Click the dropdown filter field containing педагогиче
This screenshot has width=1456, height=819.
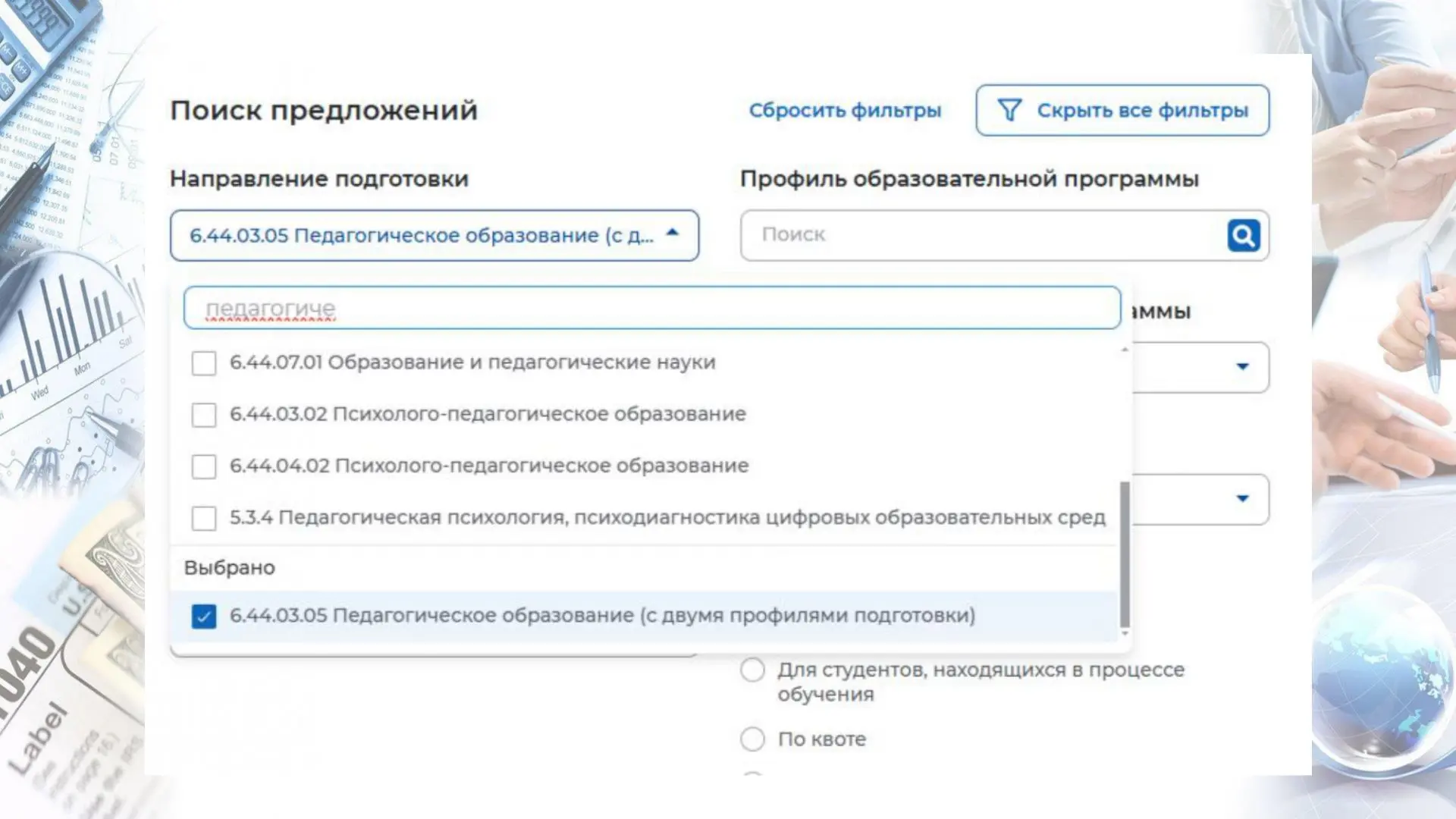[652, 308]
